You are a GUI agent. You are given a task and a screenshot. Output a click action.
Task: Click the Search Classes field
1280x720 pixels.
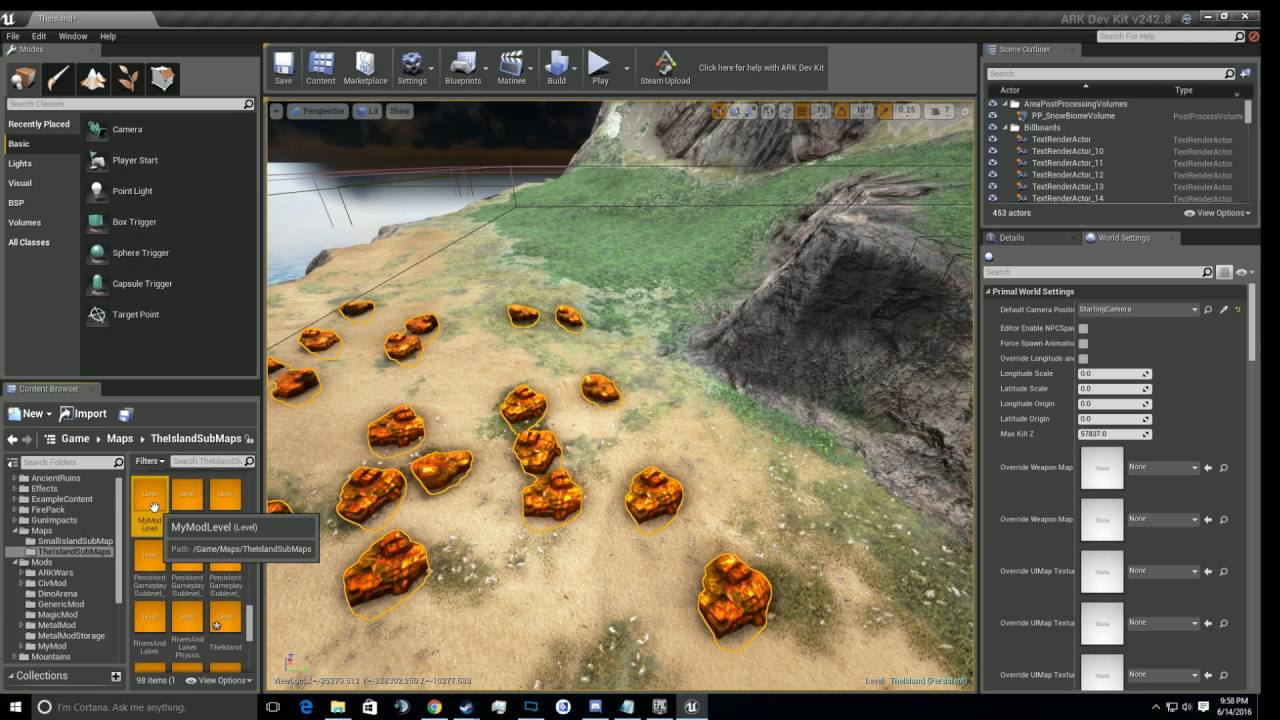click(130, 104)
